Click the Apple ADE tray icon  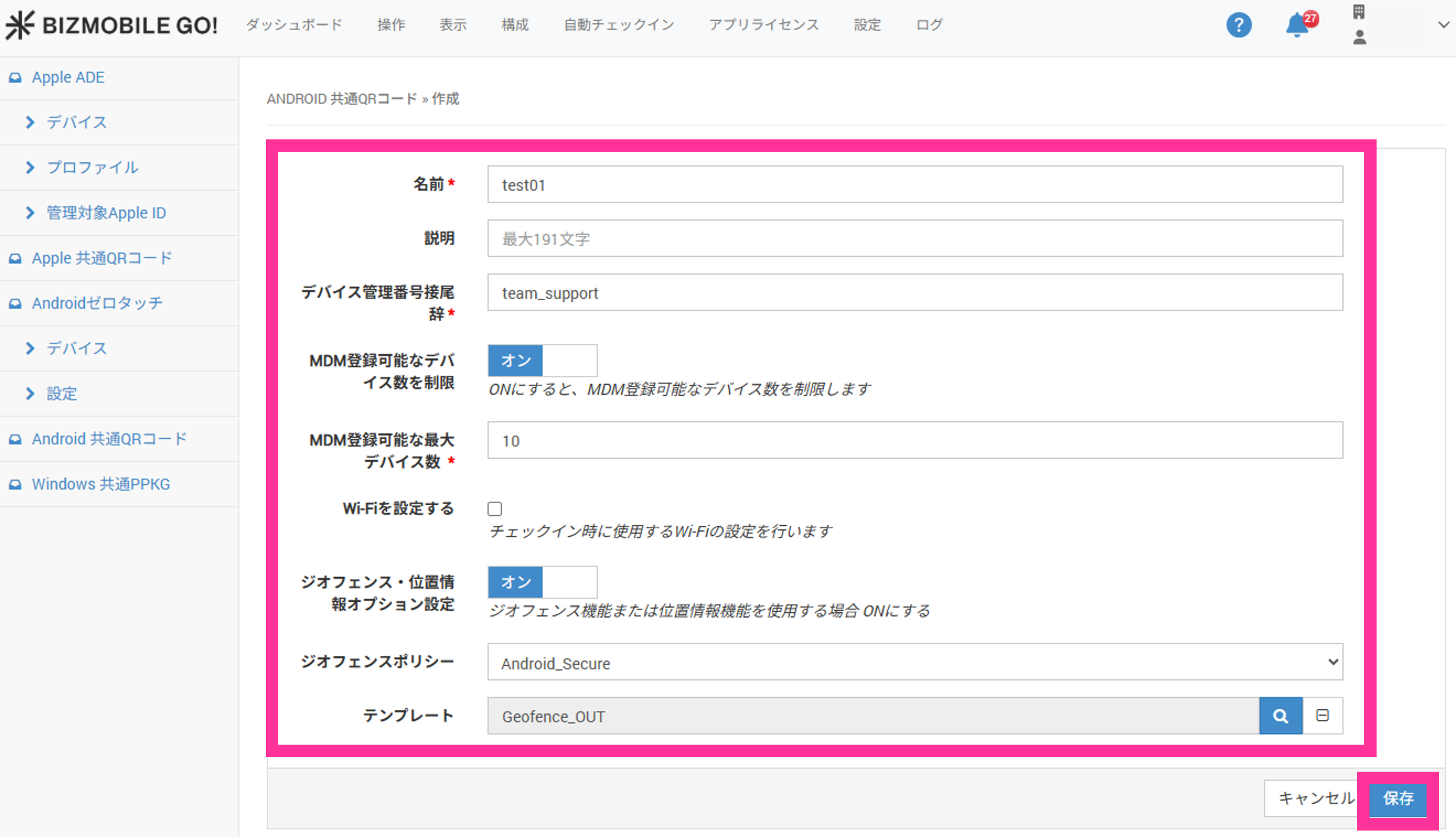(15, 78)
